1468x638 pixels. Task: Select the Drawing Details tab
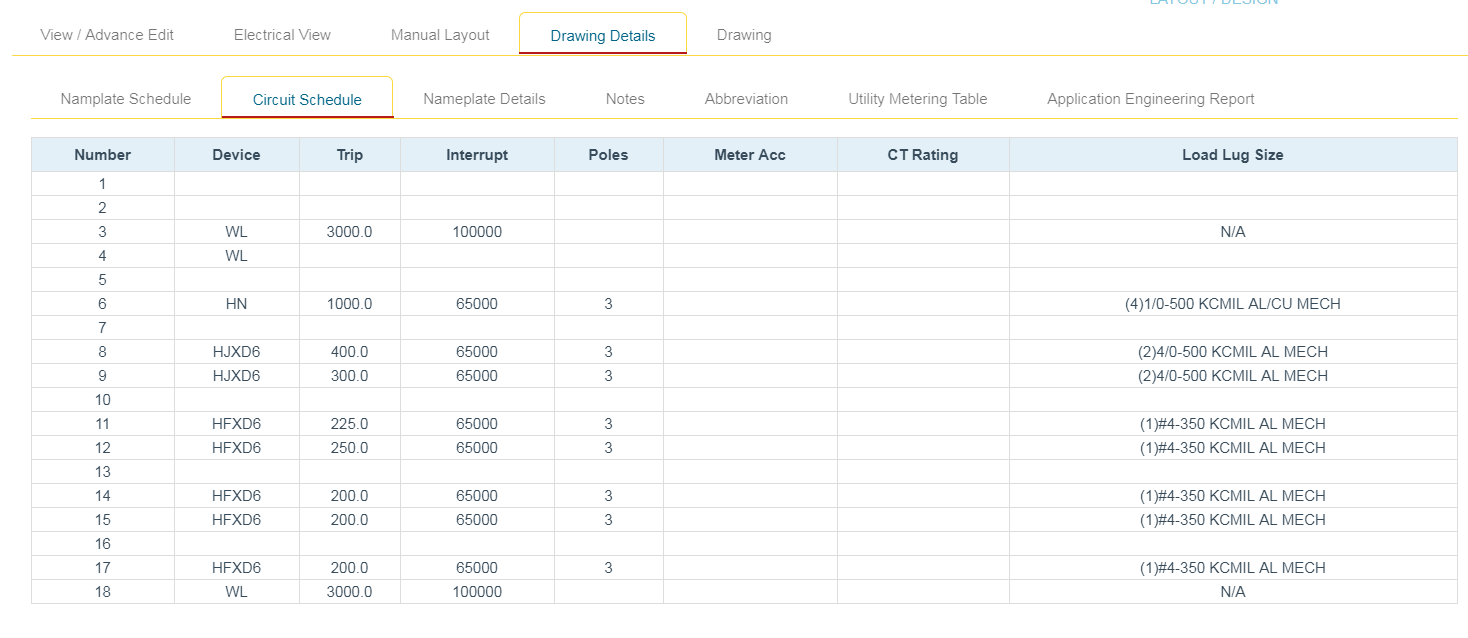click(x=602, y=34)
